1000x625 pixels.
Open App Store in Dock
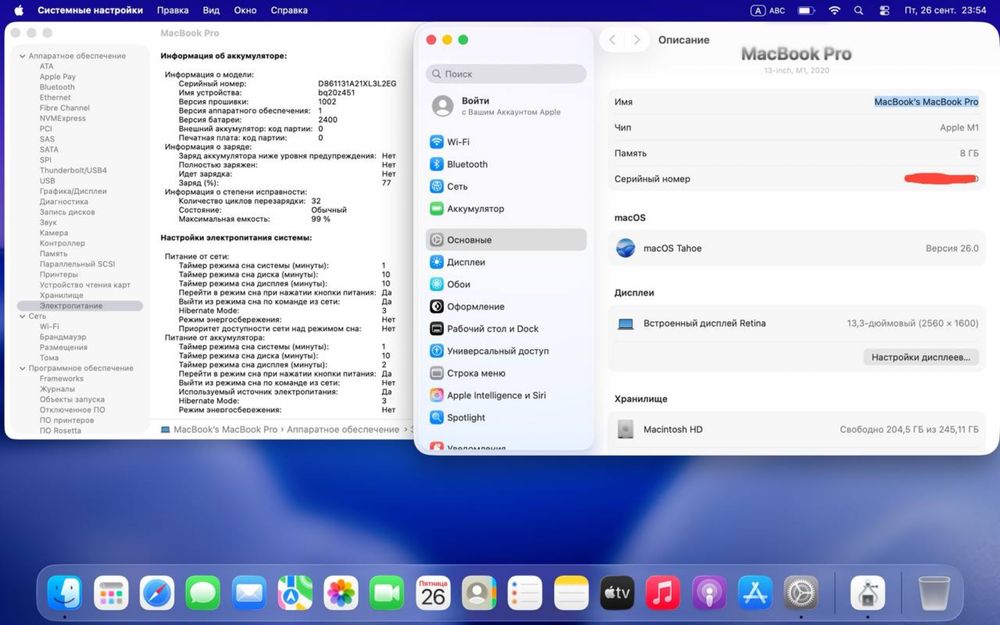tap(755, 592)
